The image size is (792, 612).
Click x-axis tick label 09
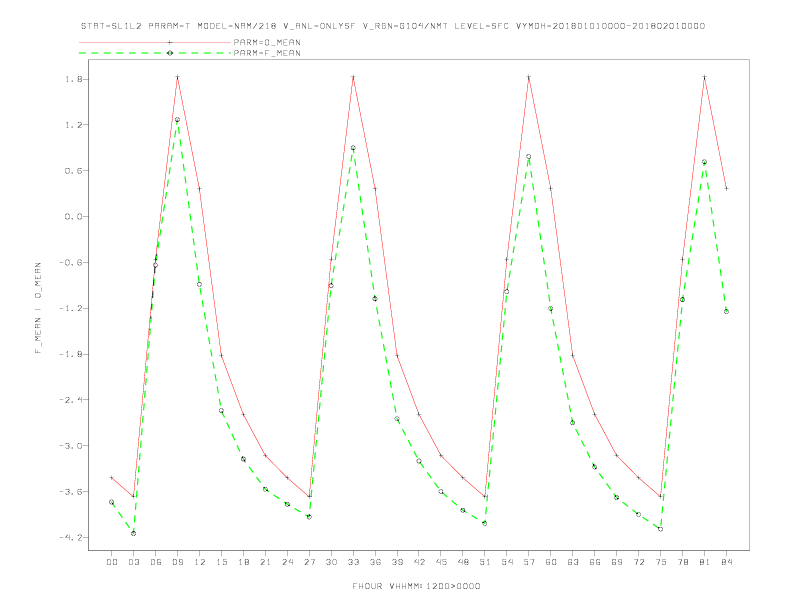[177, 562]
